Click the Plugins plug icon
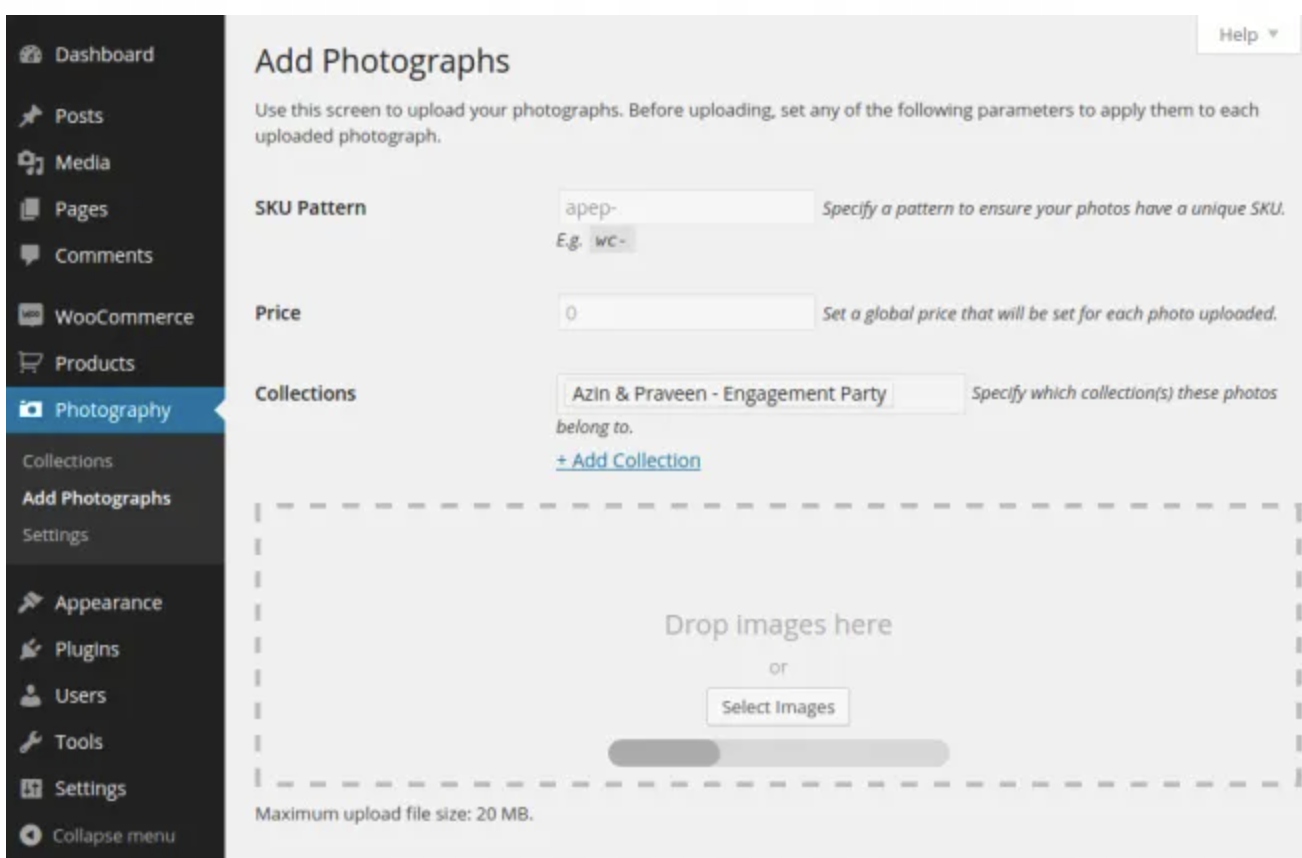 point(30,650)
